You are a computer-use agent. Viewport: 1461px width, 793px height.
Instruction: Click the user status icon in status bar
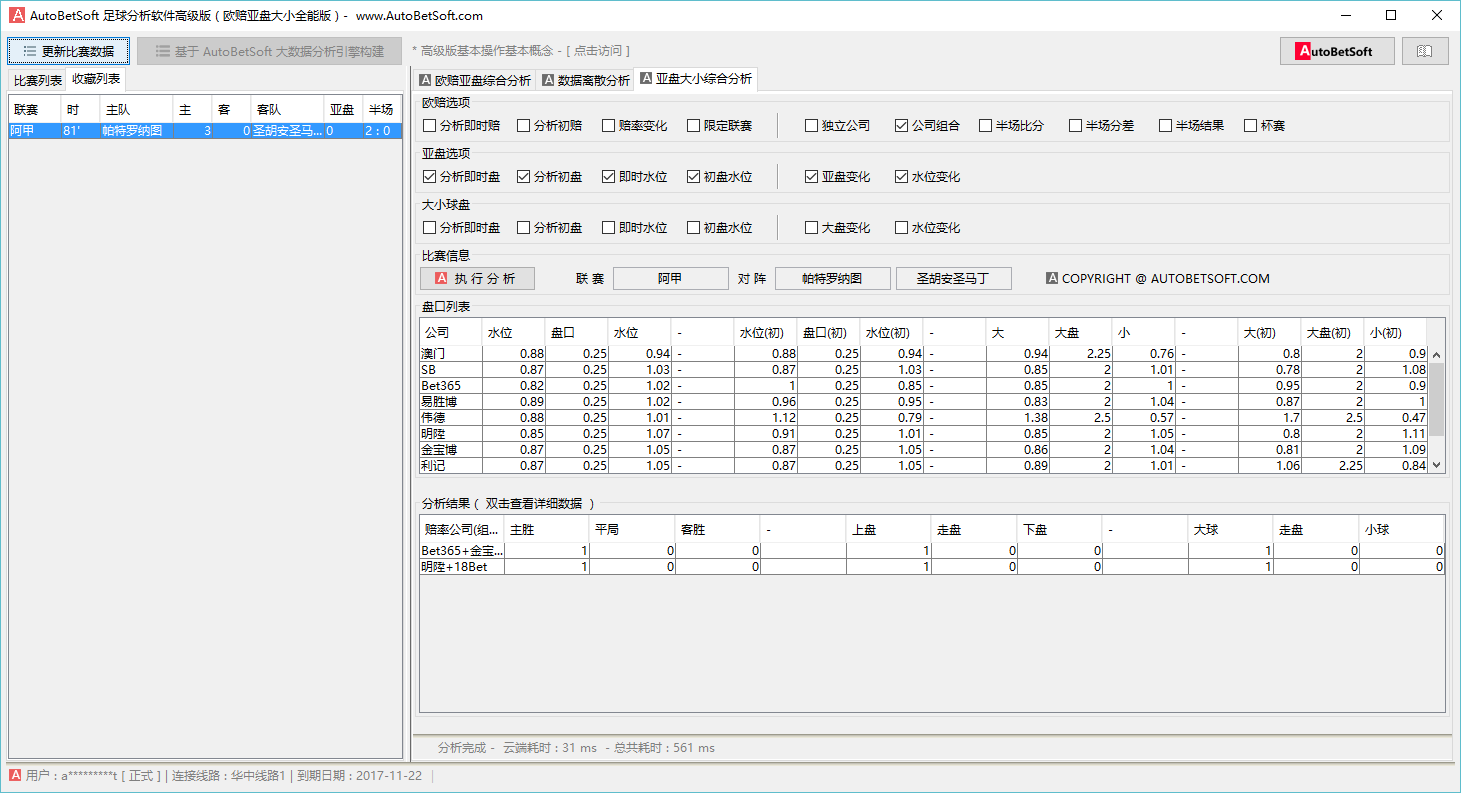[15, 775]
